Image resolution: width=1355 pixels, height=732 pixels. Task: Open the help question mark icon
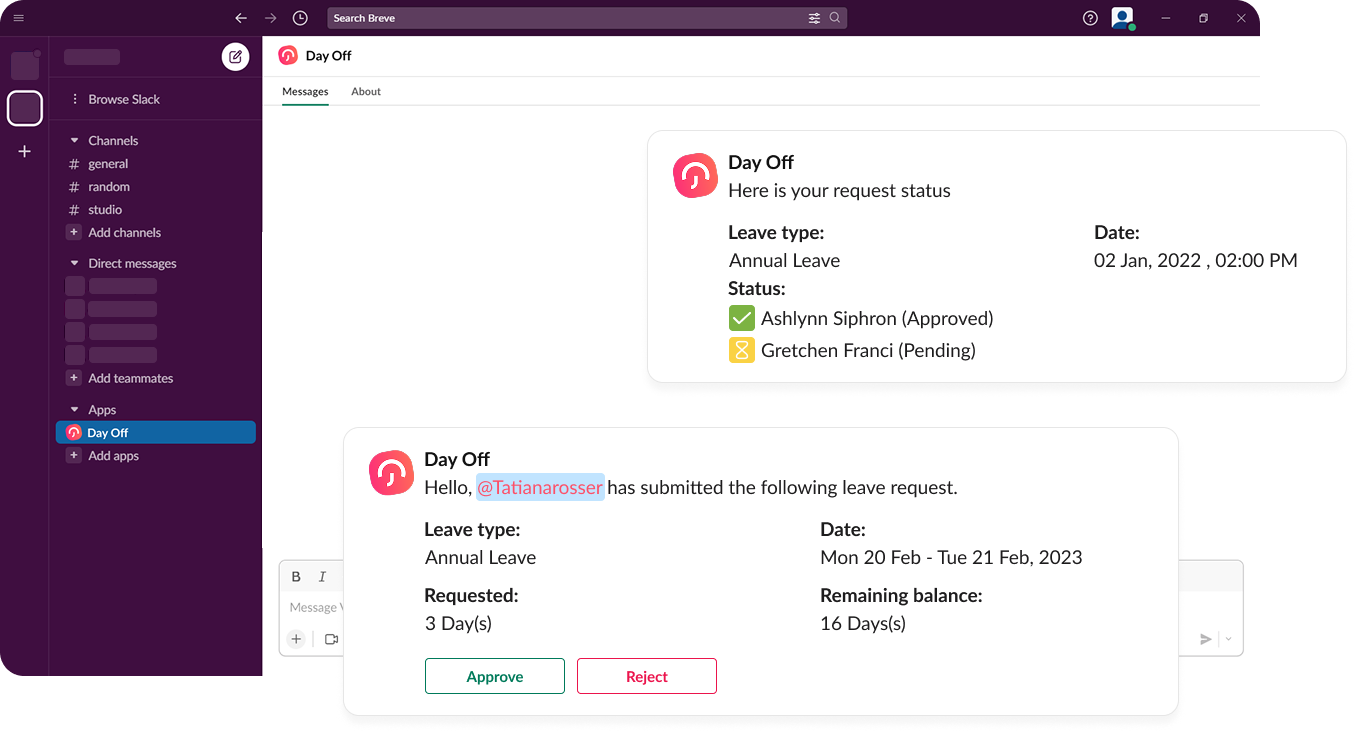[x=1090, y=18]
